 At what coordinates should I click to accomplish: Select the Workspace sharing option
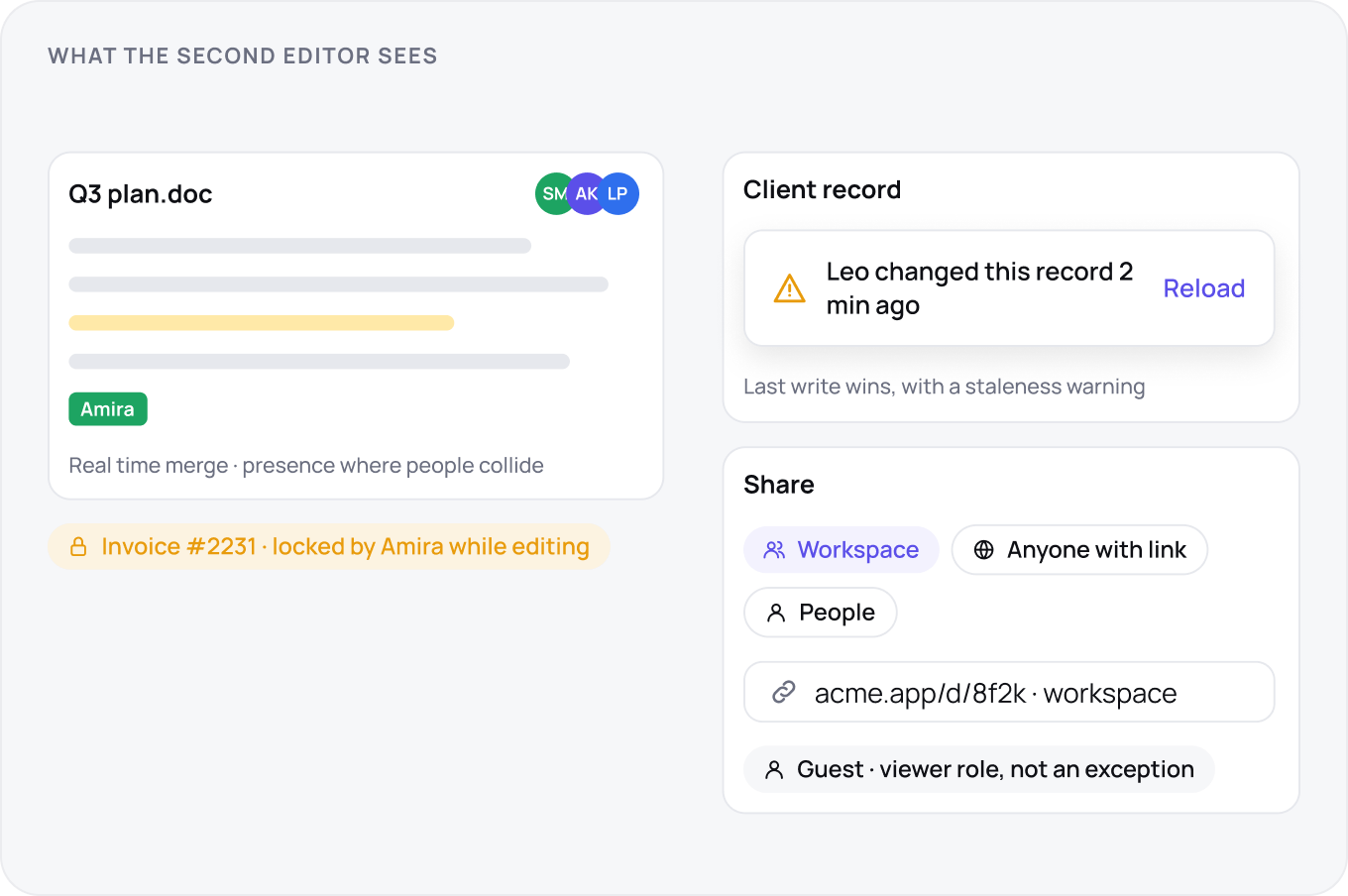click(x=842, y=550)
